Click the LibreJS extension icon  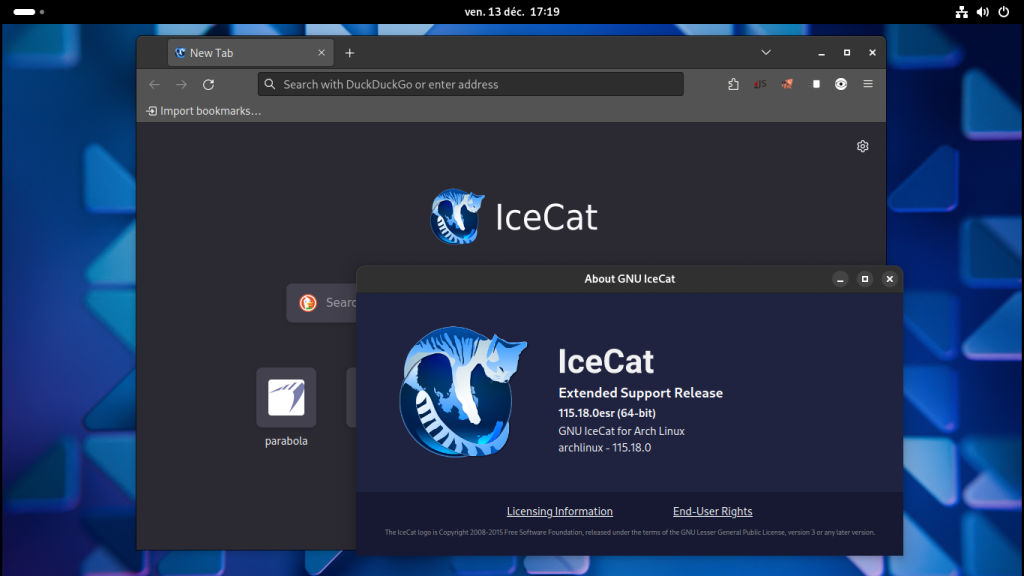760,84
